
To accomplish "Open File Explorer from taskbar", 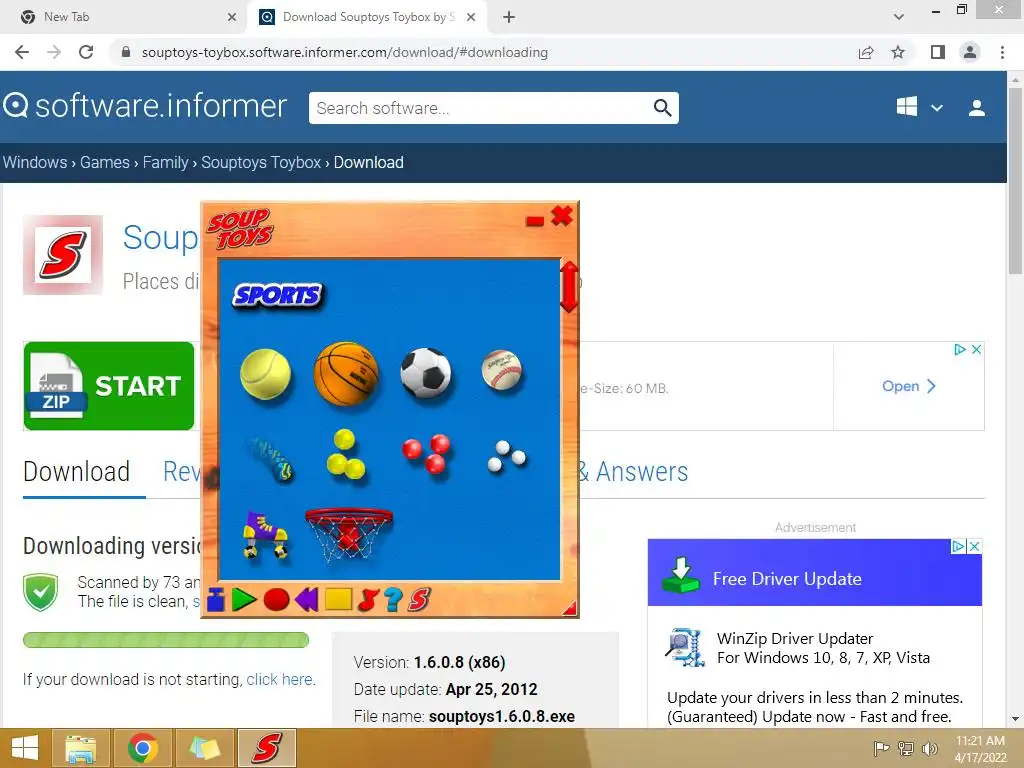I will point(80,748).
